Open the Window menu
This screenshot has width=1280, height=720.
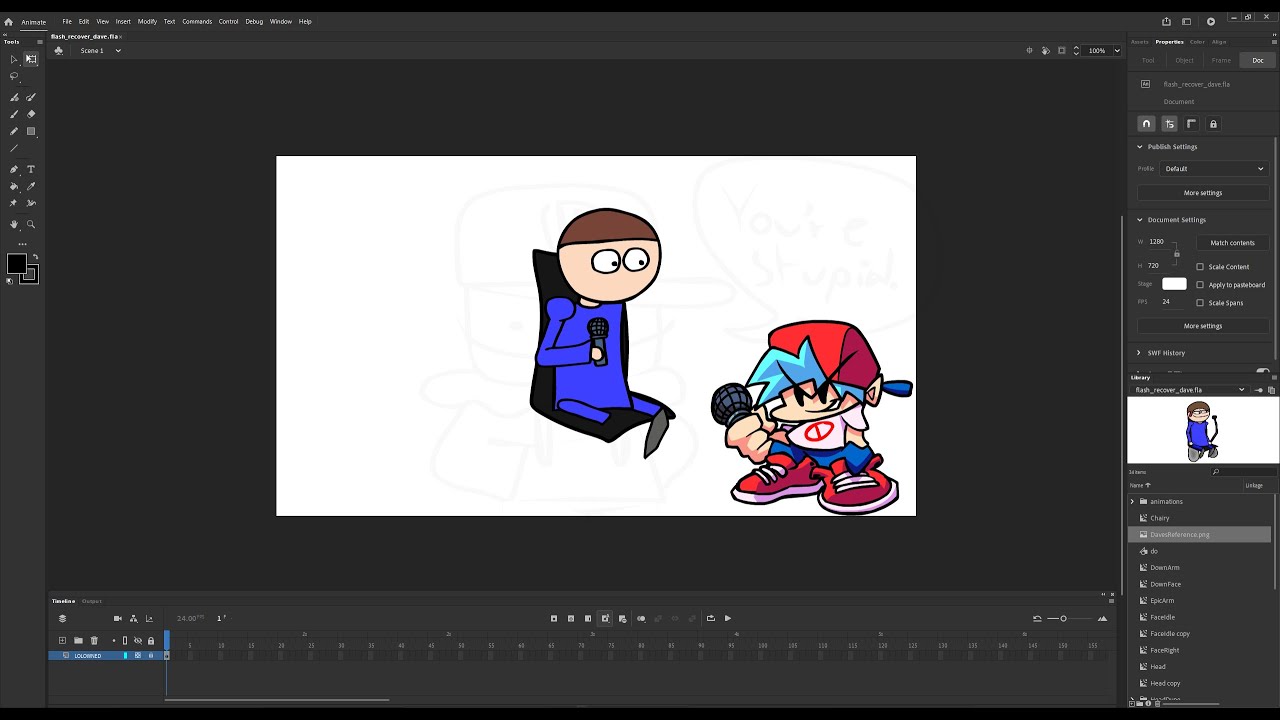(x=281, y=21)
